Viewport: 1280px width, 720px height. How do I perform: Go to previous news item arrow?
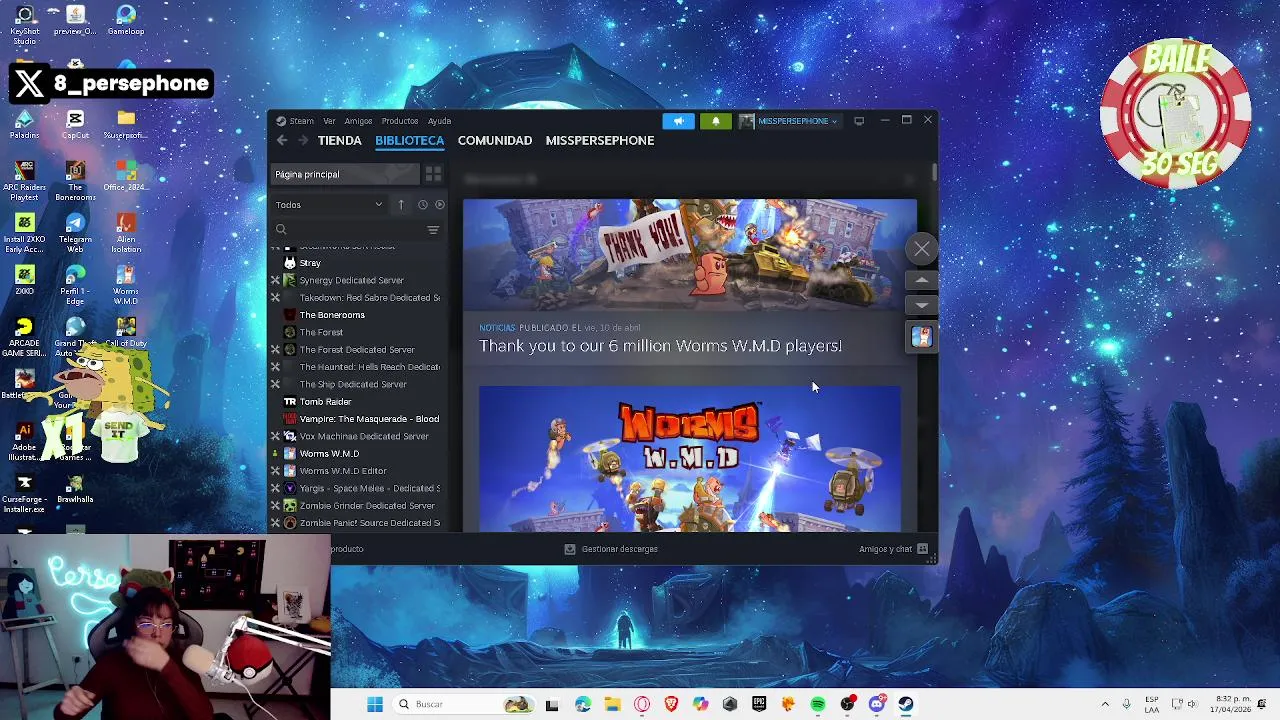922,282
